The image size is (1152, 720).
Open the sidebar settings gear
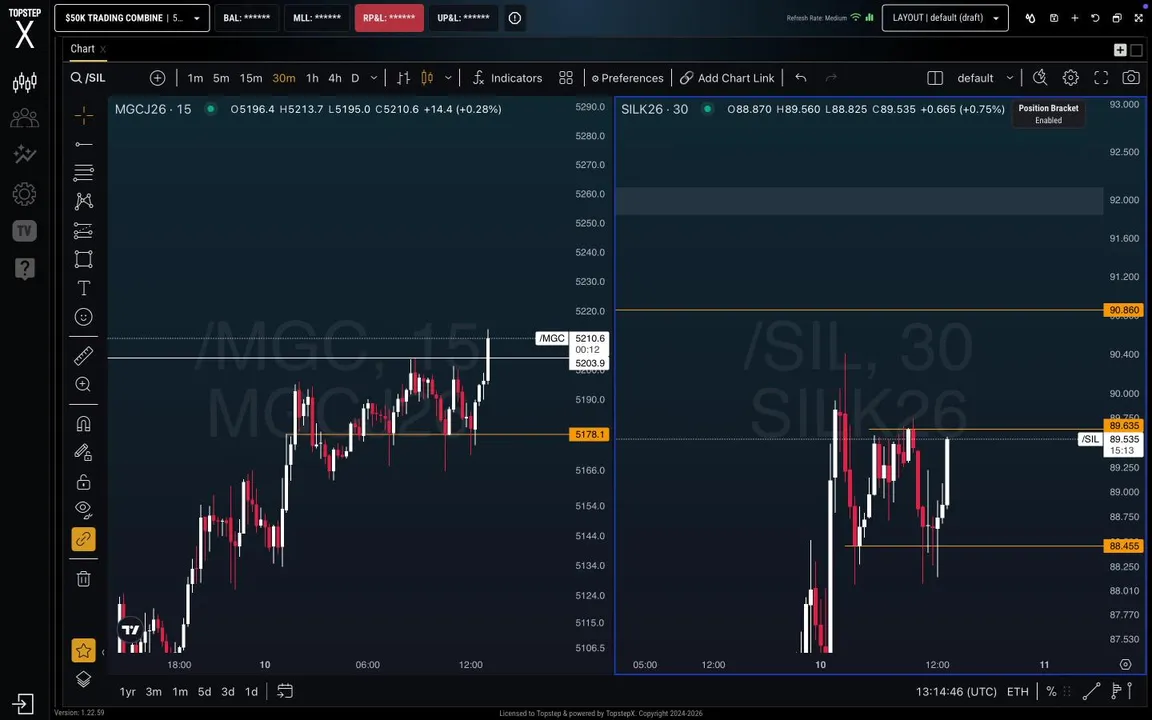24,194
